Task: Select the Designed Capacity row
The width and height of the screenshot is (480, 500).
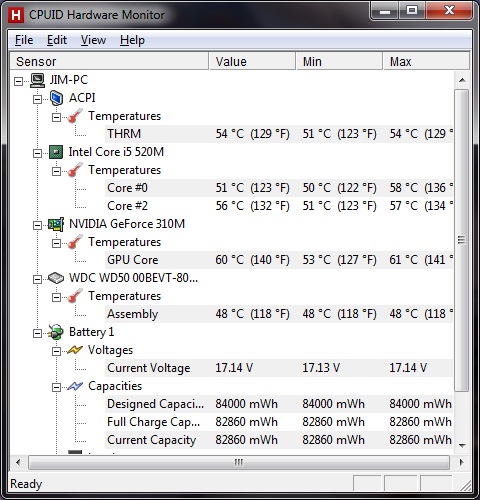Action: (279, 404)
